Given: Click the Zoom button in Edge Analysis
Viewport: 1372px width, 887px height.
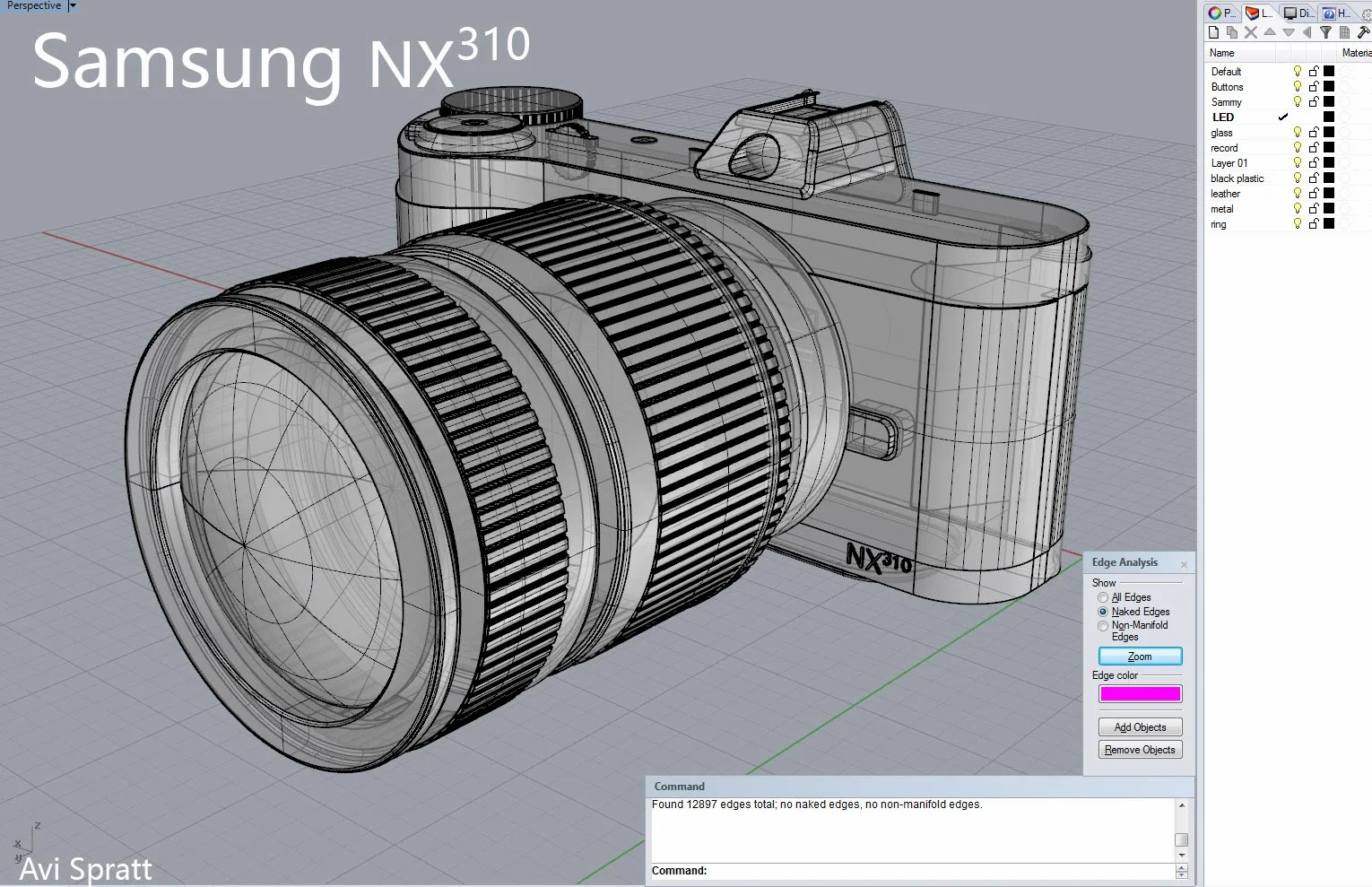Looking at the screenshot, I should 1140,657.
